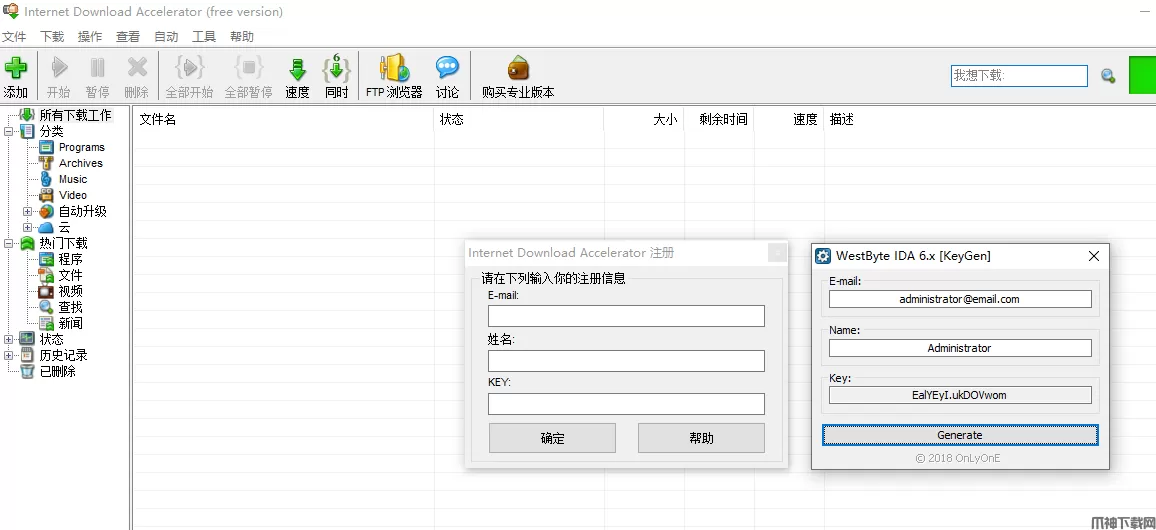The width and height of the screenshot is (1156, 530).
Task: Open the Actions (操作) menu
Action: (x=90, y=37)
